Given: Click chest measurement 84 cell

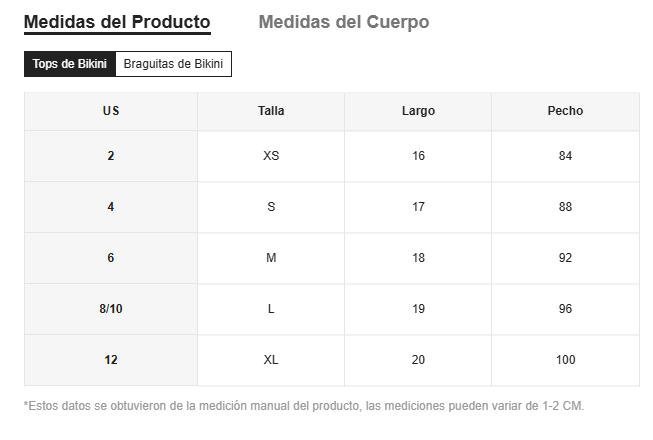Looking at the screenshot, I should pyautogui.click(x=565, y=156).
